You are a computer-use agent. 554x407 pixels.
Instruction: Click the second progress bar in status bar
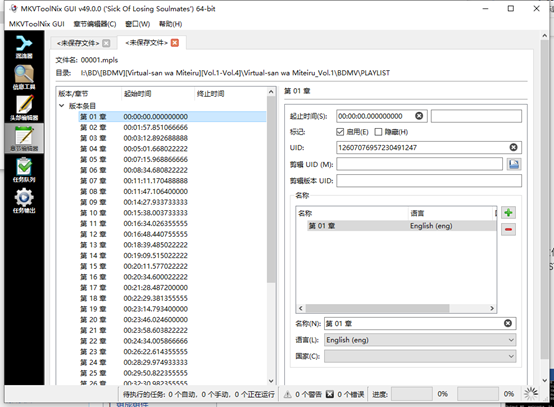[478, 394]
